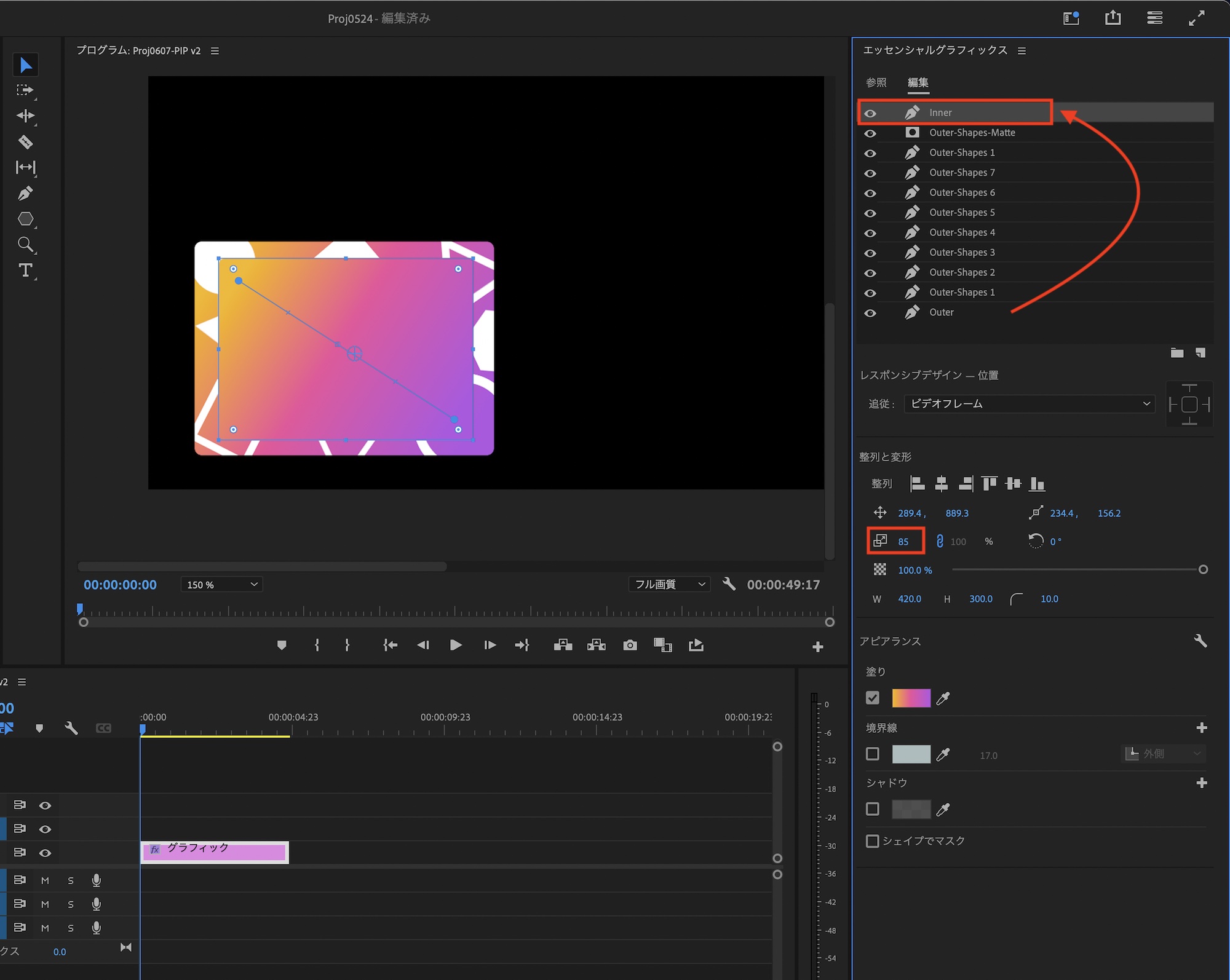Click the create group folder icon
The width and height of the screenshot is (1230, 980).
[x=1176, y=353]
